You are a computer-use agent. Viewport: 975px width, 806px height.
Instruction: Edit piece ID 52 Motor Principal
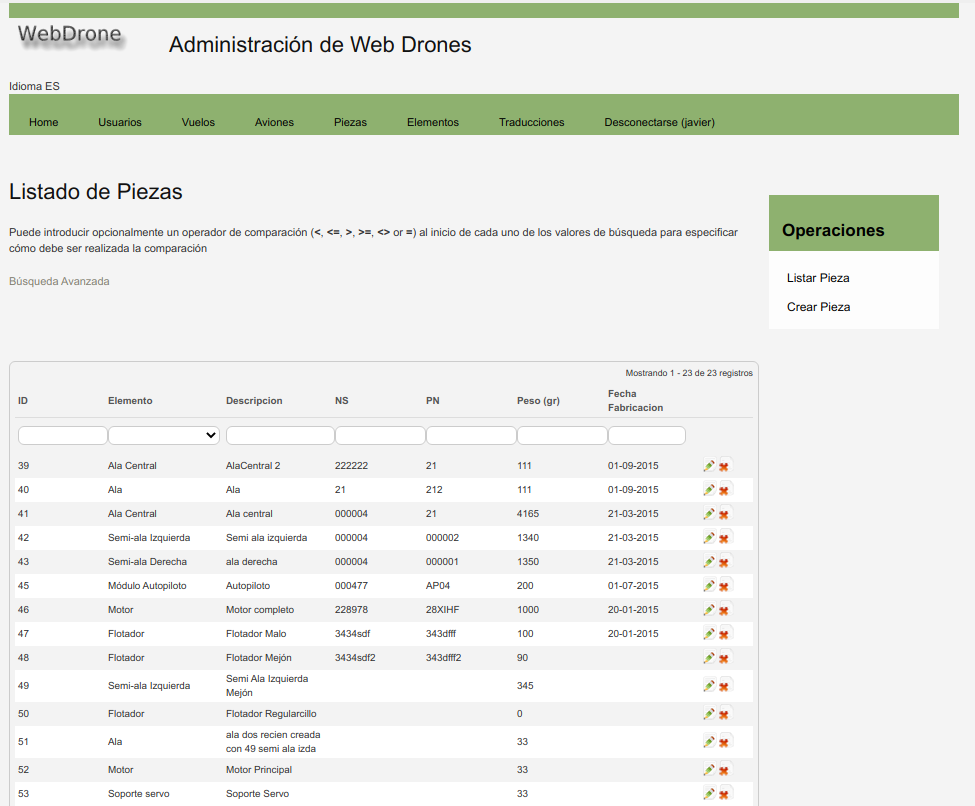tap(709, 770)
